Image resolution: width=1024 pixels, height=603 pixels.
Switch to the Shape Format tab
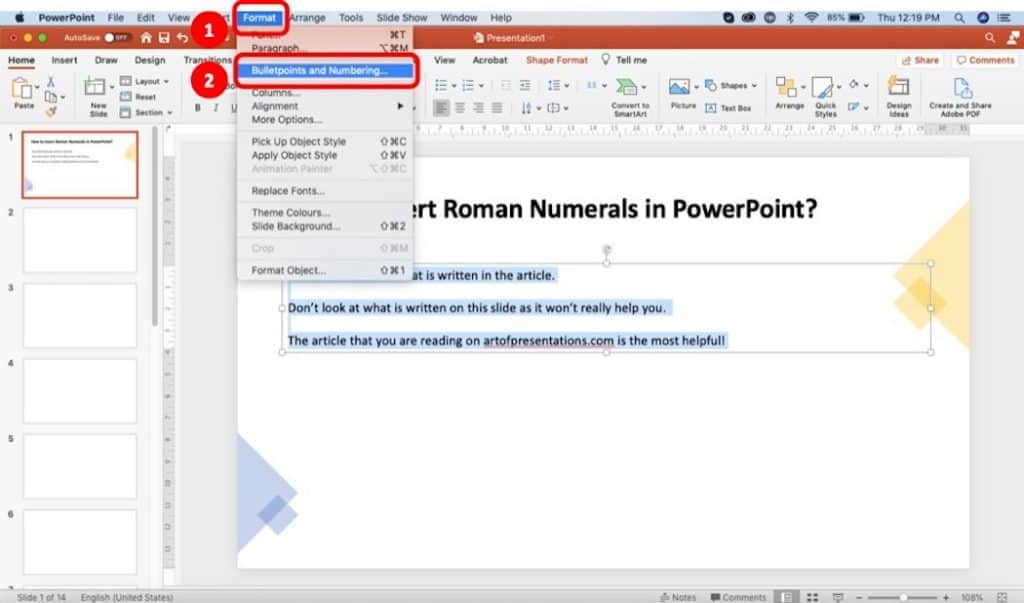(x=556, y=60)
